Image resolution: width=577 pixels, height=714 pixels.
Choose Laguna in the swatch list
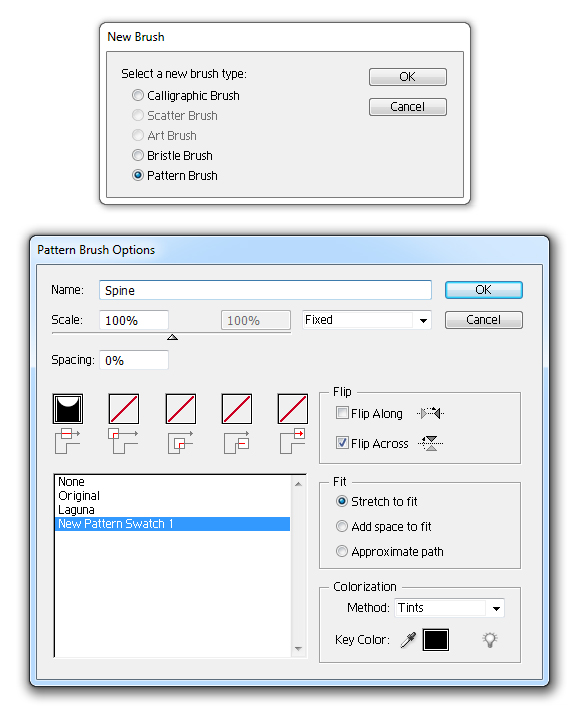tap(77, 510)
